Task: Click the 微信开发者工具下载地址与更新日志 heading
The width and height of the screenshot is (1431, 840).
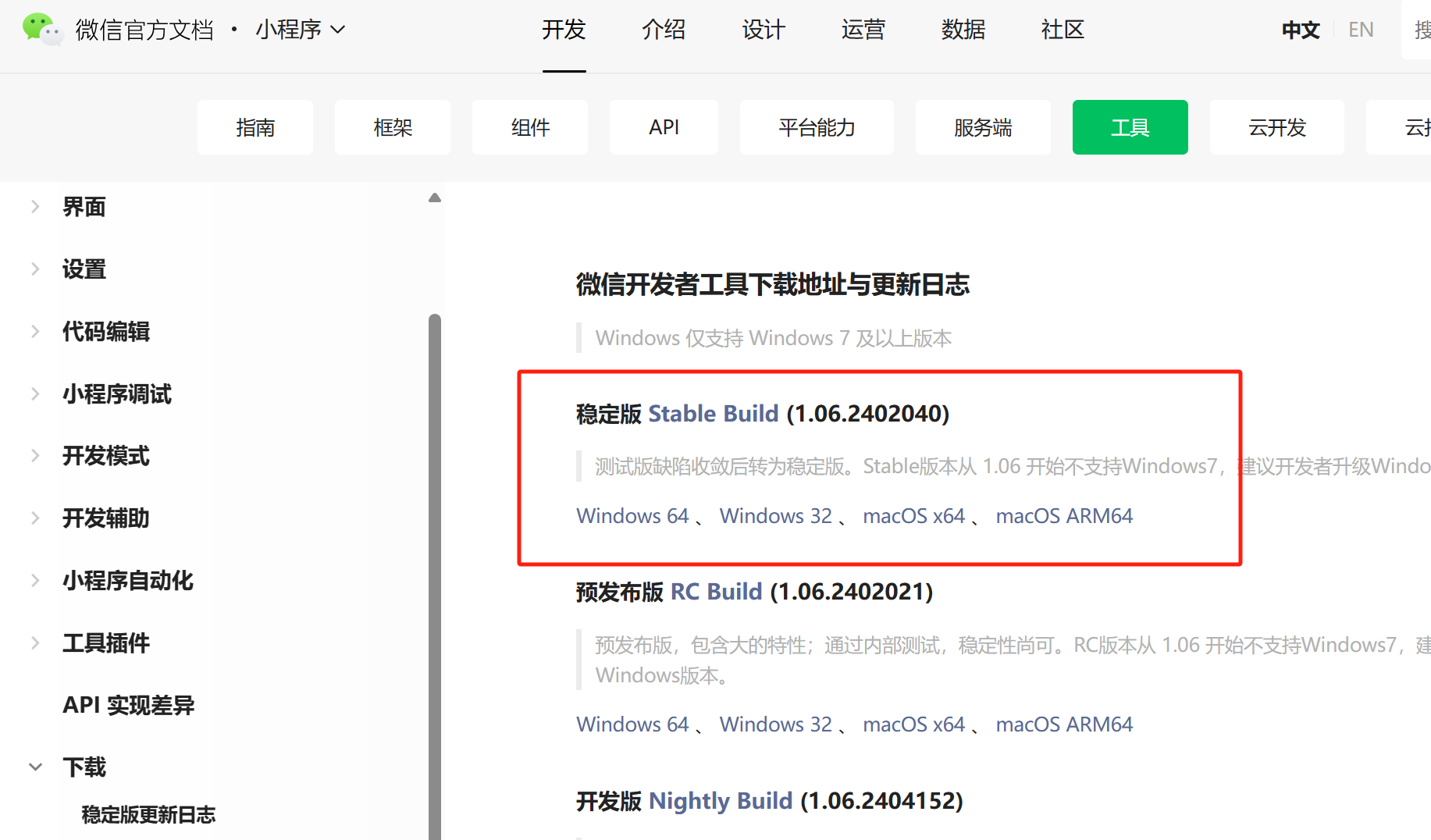Action: pyautogui.click(x=773, y=284)
